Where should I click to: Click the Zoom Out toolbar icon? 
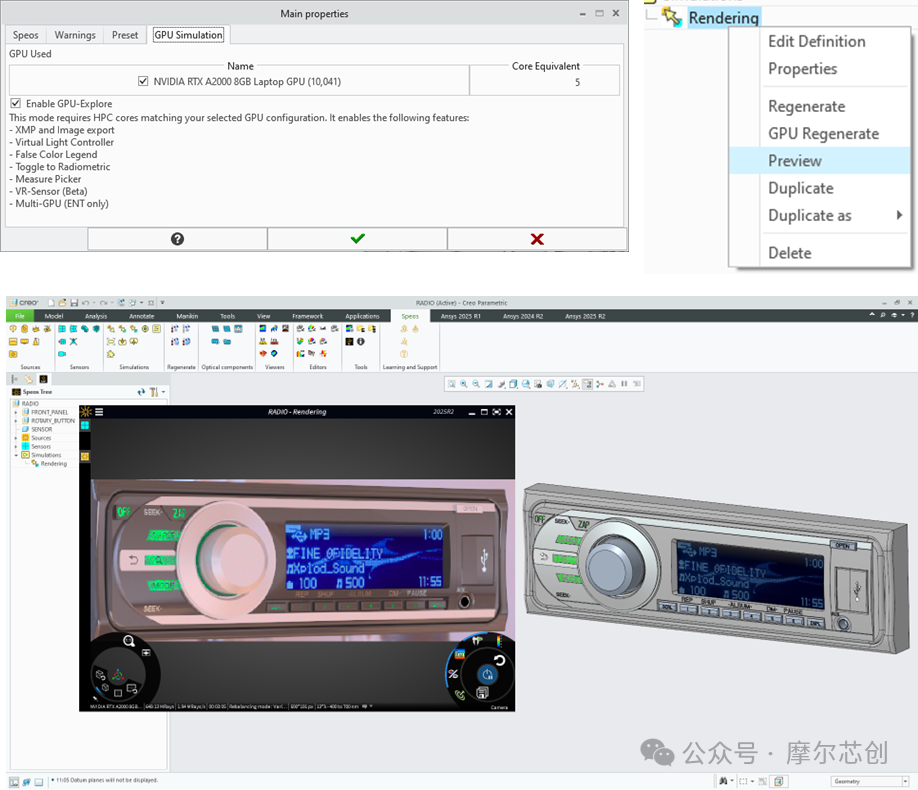tap(476, 384)
